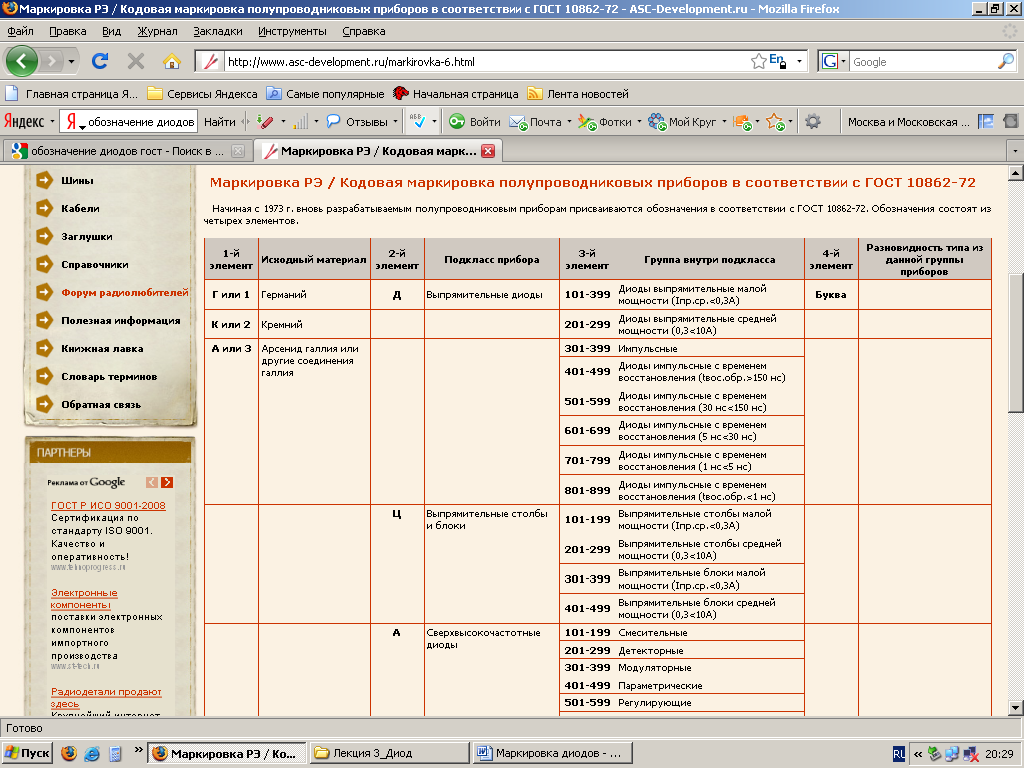
Task: Open ad link Электронные компоненты
Action: [84, 599]
